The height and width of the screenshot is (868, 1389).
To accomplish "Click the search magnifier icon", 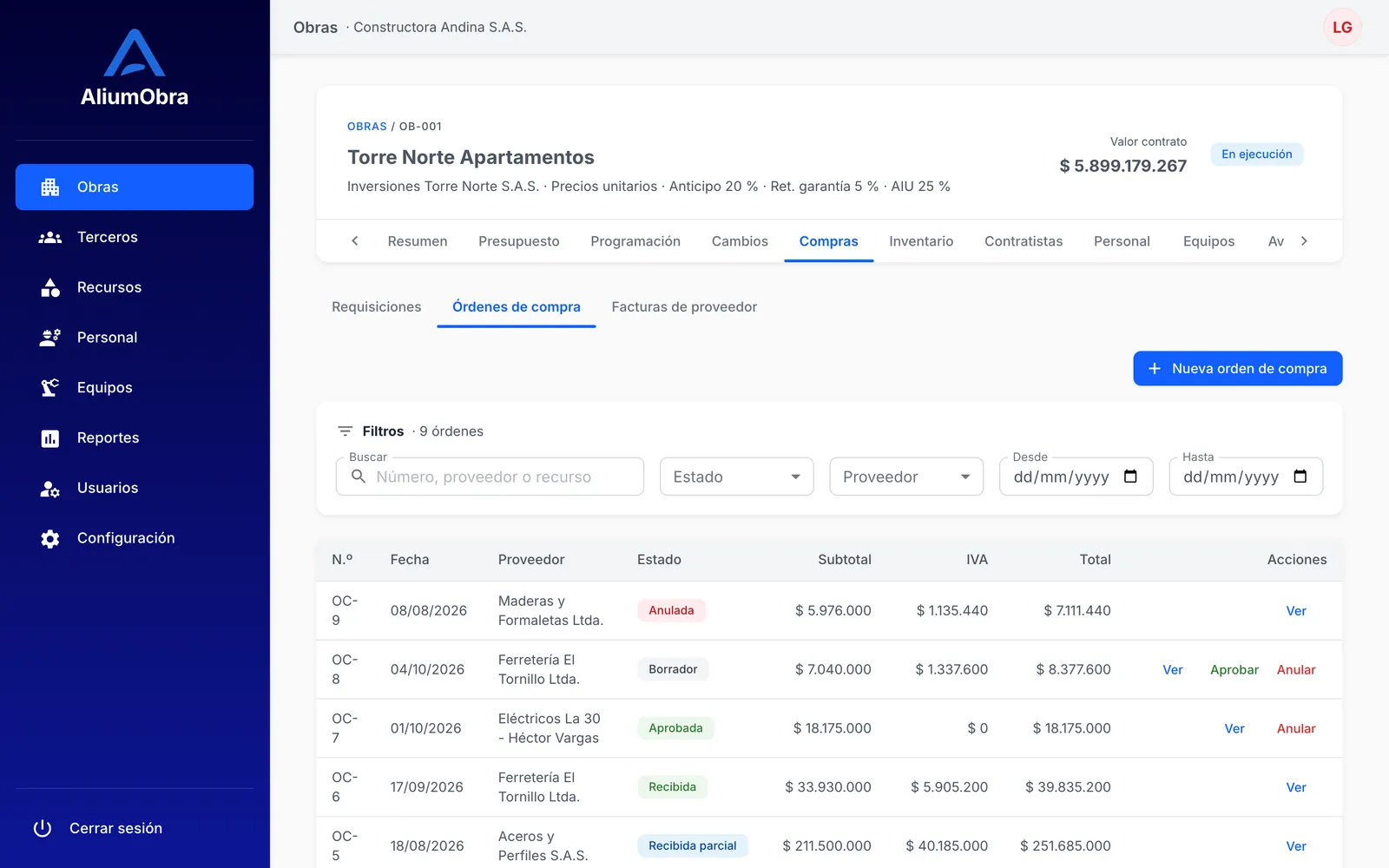I will [x=358, y=477].
